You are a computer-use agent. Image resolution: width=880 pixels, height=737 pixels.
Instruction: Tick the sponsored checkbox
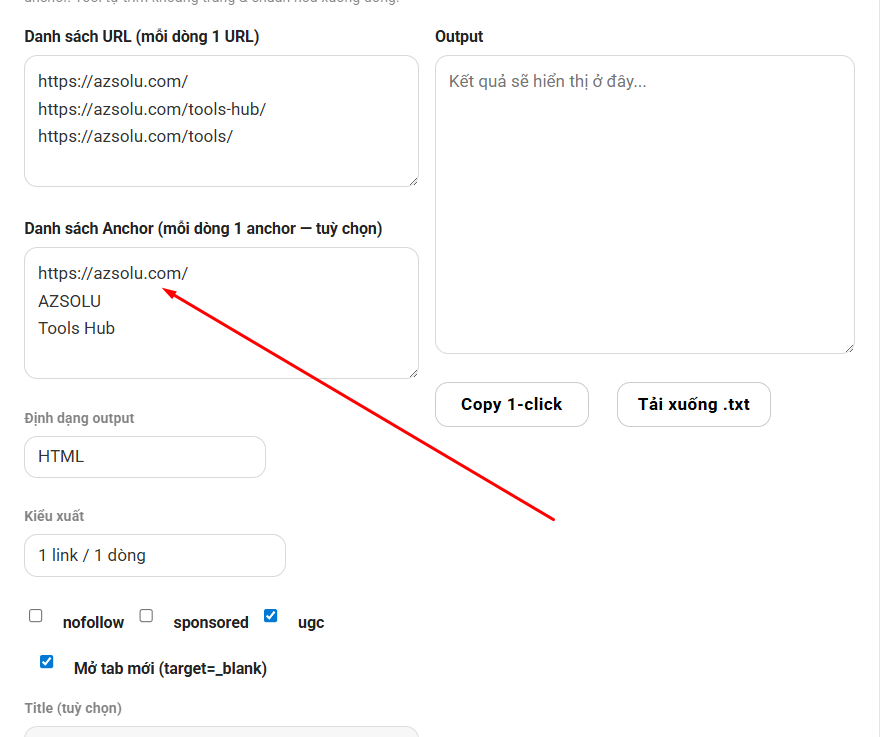coord(146,616)
